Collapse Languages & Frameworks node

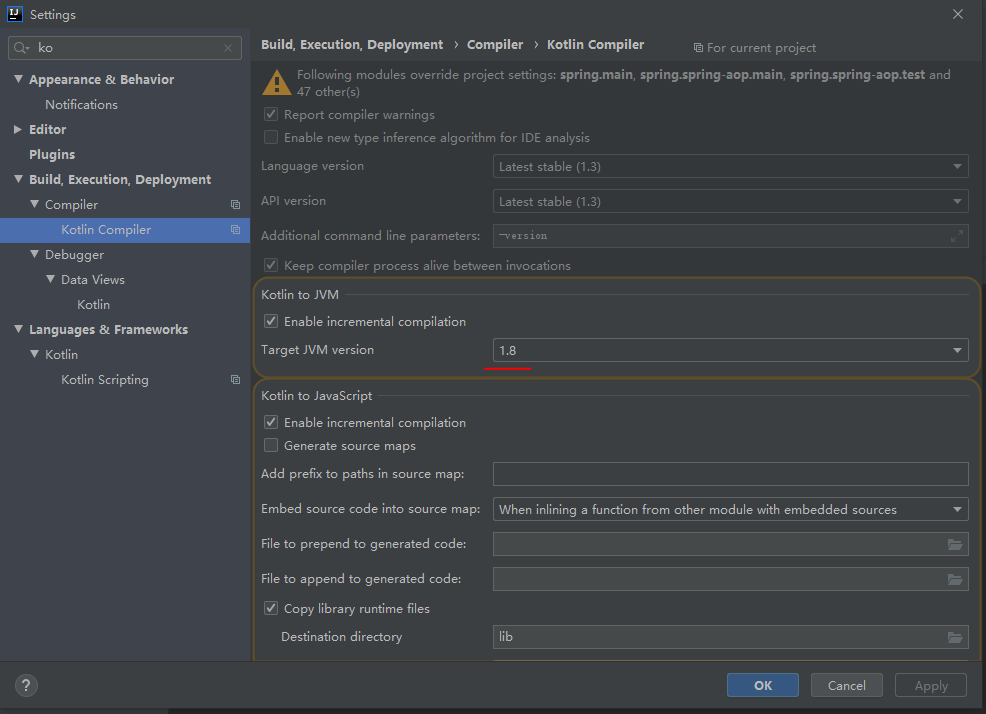click(18, 328)
